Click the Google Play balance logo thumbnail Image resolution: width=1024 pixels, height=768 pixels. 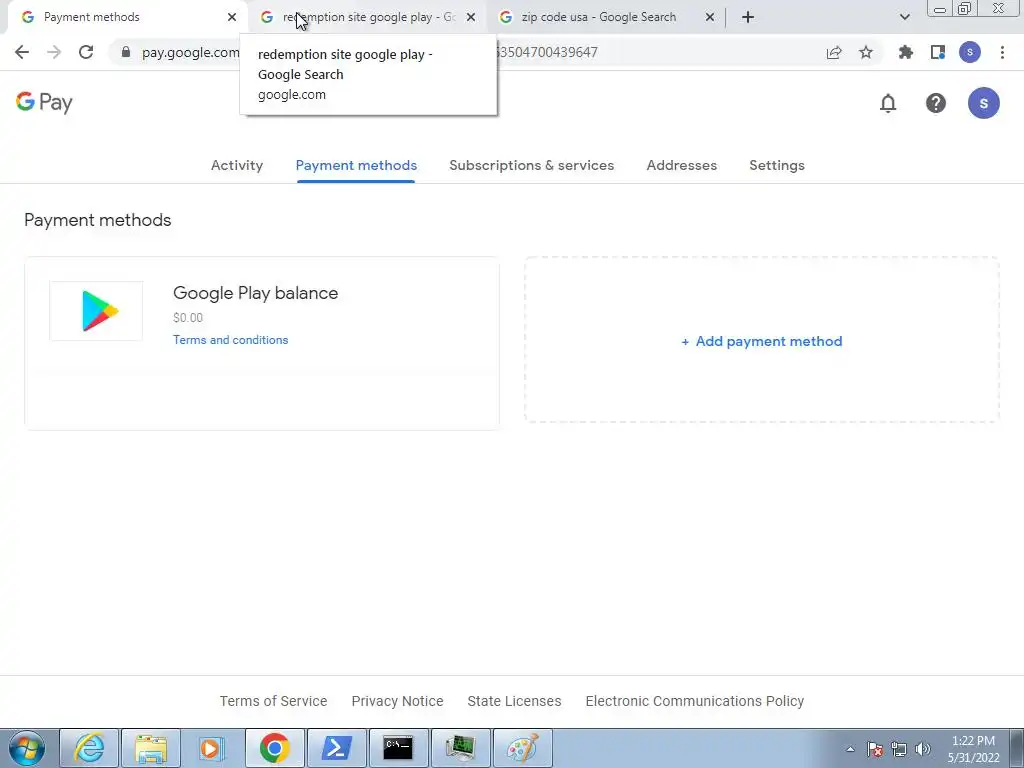tap(96, 311)
